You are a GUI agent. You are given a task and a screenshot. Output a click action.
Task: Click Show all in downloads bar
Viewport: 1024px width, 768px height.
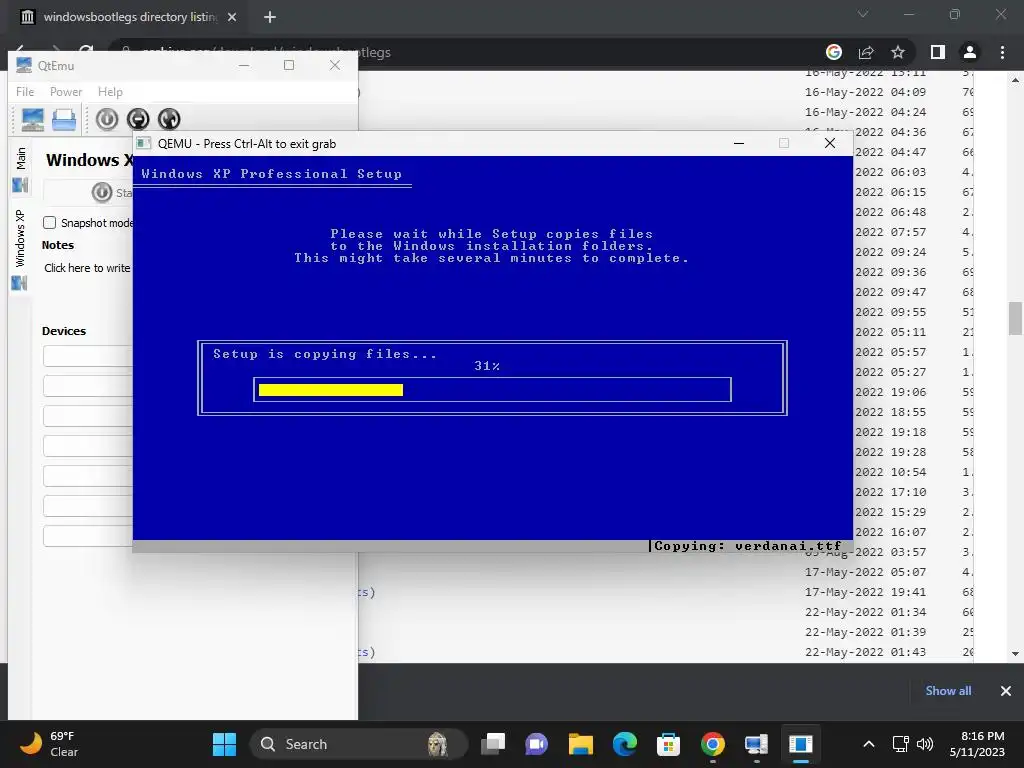click(948, 691)
